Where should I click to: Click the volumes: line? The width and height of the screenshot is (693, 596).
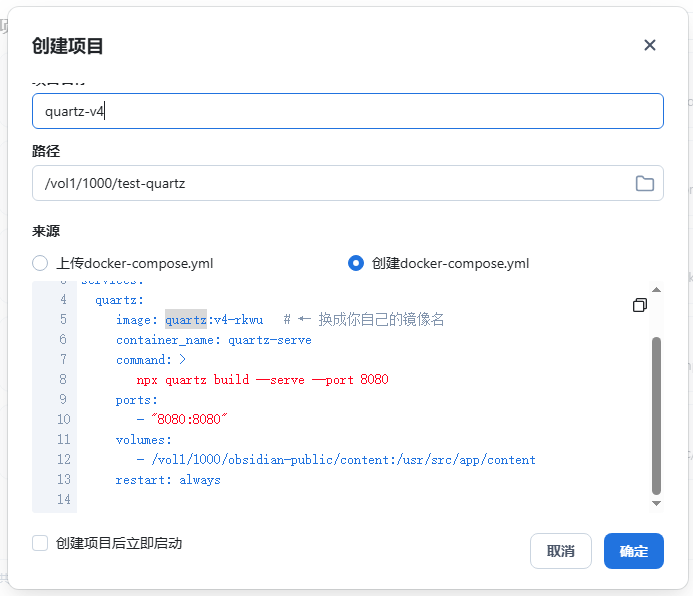tap(144, 440)
